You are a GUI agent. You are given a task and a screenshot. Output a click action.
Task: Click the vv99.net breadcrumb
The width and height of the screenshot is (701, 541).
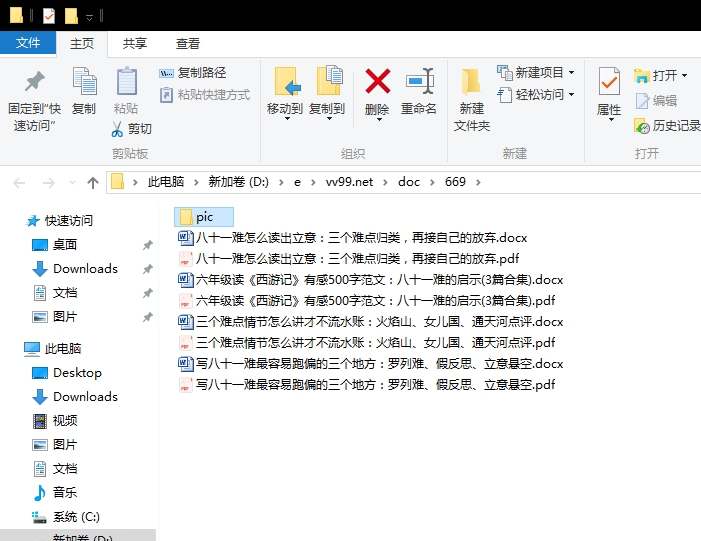[x=350, y=182]
